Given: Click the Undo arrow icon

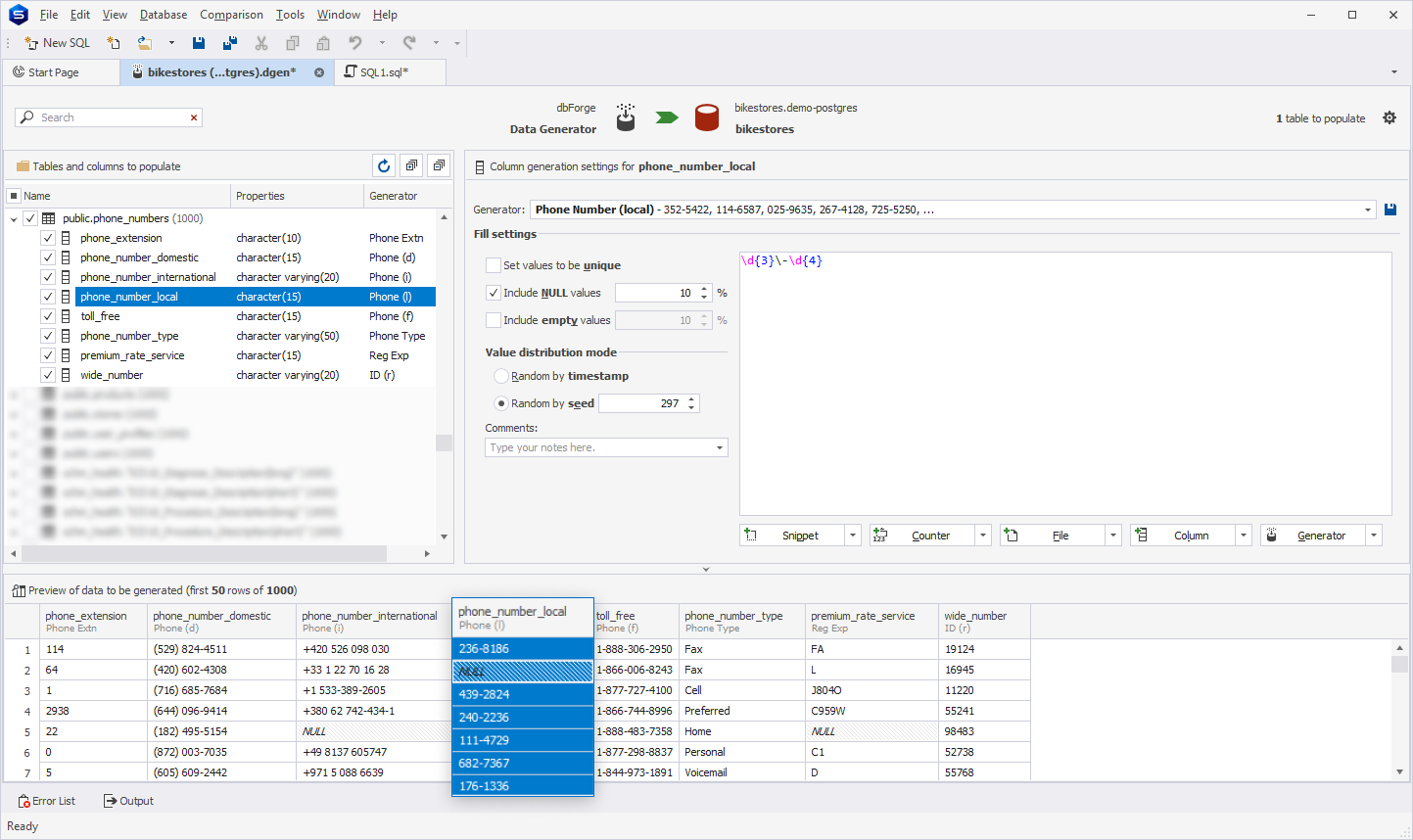Looking at the screenshot, I should pyautogui.click(x=355, y=43).
